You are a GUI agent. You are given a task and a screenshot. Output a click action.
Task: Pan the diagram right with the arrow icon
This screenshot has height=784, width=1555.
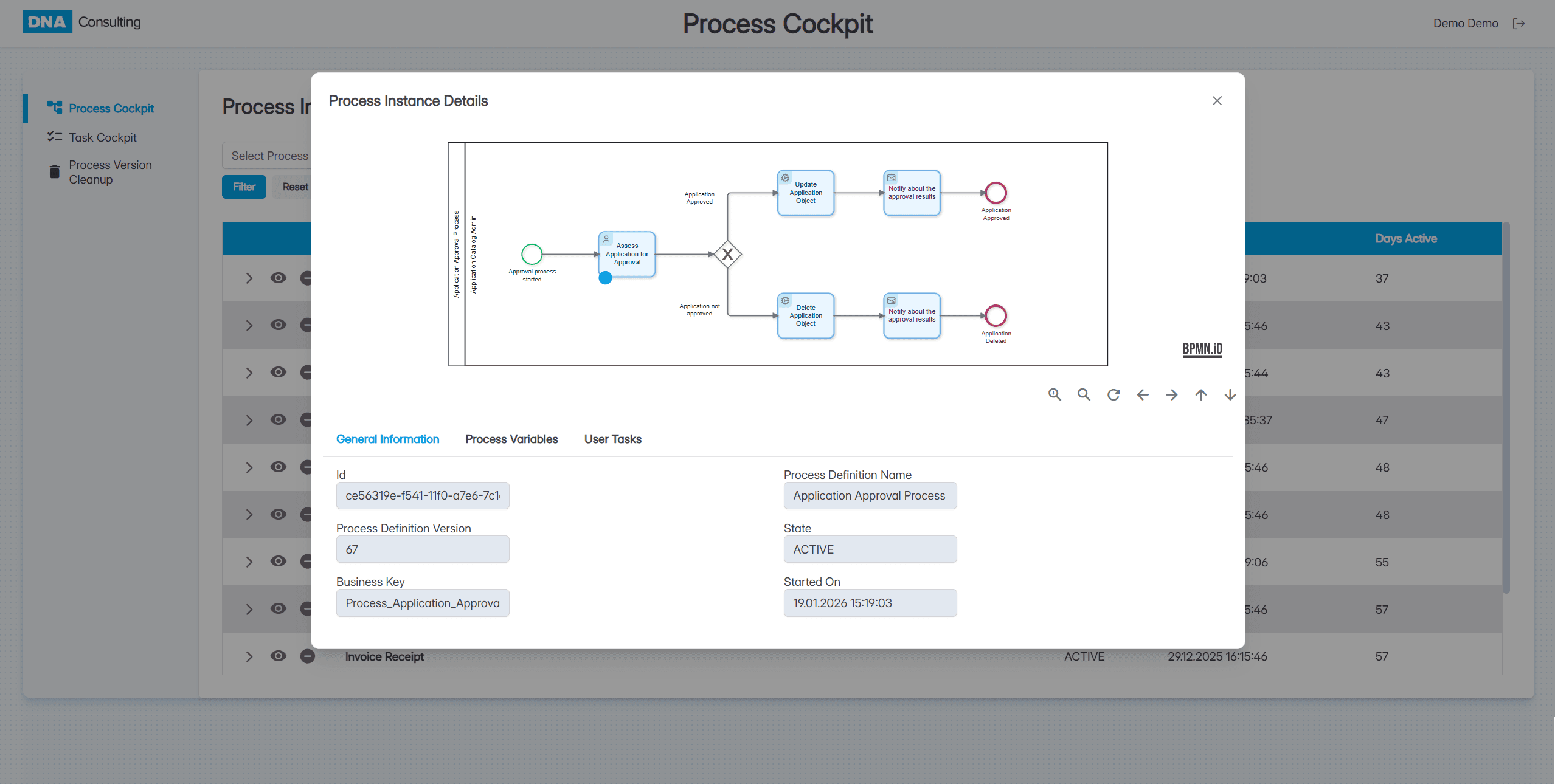pyautogui.click(x=1171, y=395)
